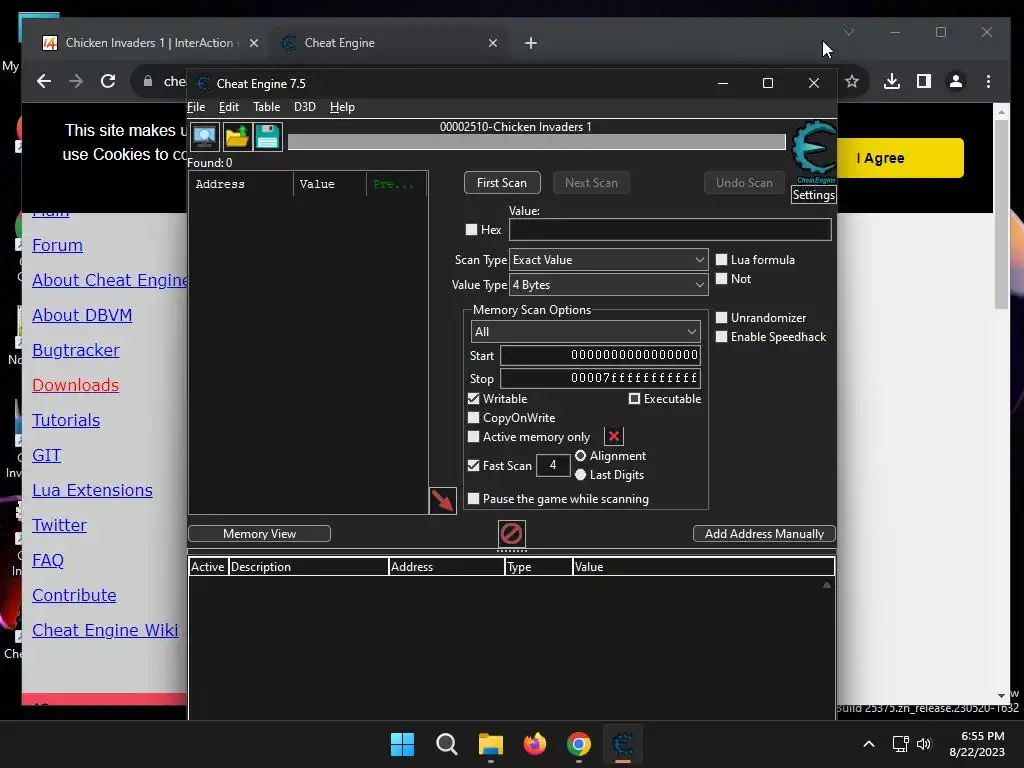Enable the Unrandomizer checkbox
1024x768 pixels.
tap(721, 317)
